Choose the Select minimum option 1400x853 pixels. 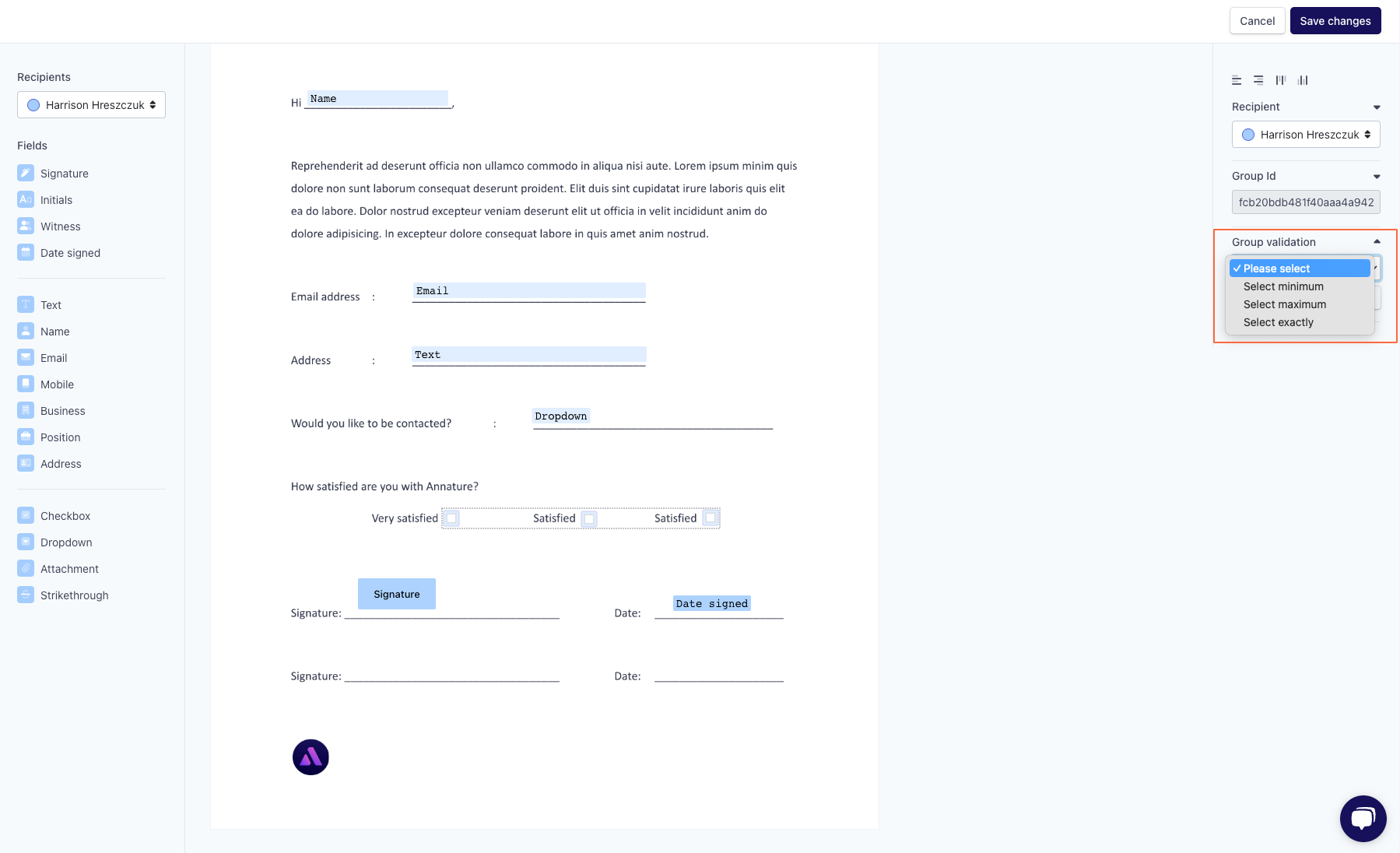1283,286
